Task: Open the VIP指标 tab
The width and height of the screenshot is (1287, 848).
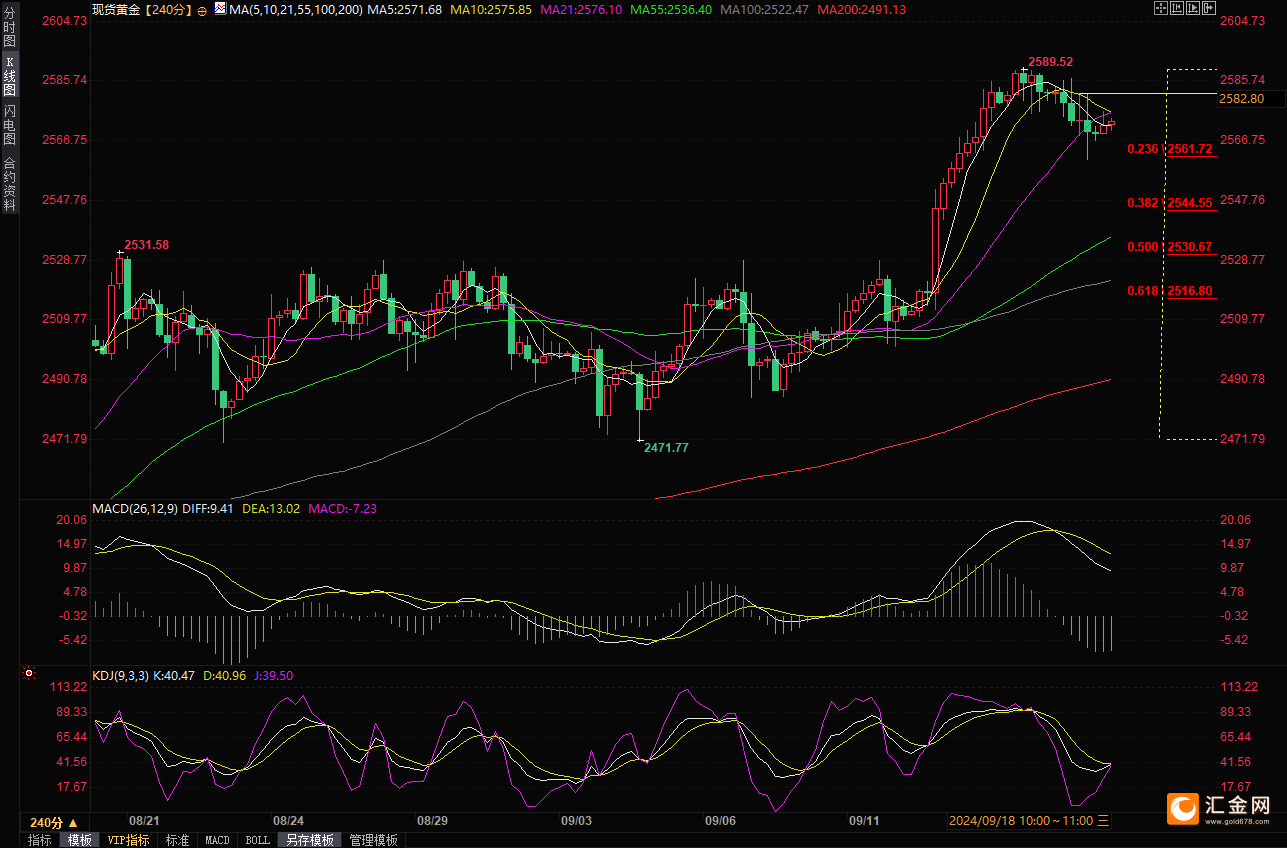Action: [128, 840]
